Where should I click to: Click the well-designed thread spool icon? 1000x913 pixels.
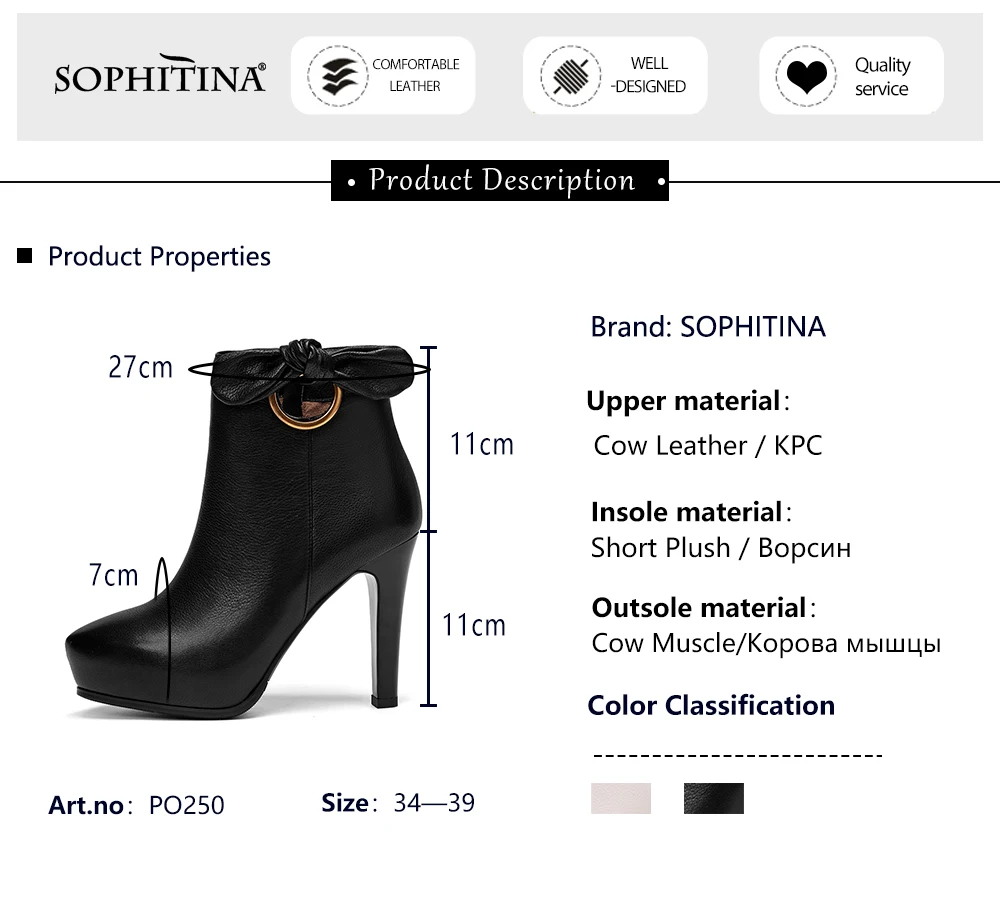coord(570,76)
